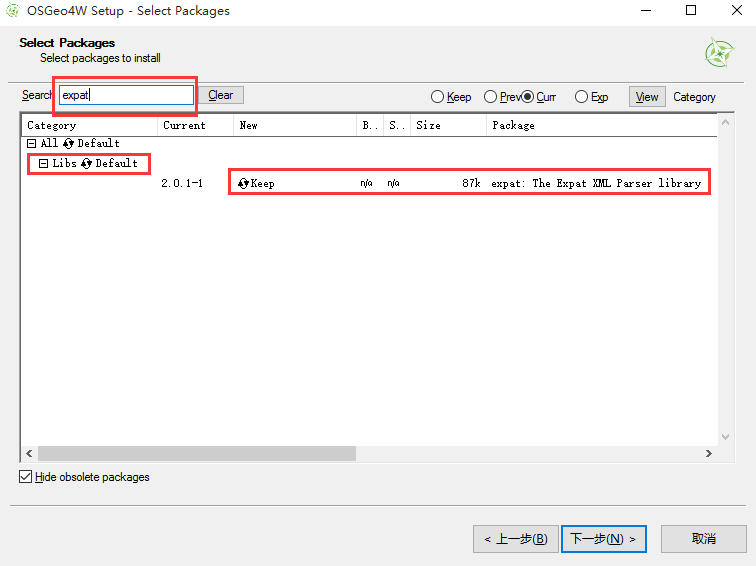The height and width of the screenshot is (566, 756).
Task: Collapse the Libs category tree node
Action: [43, 163]
